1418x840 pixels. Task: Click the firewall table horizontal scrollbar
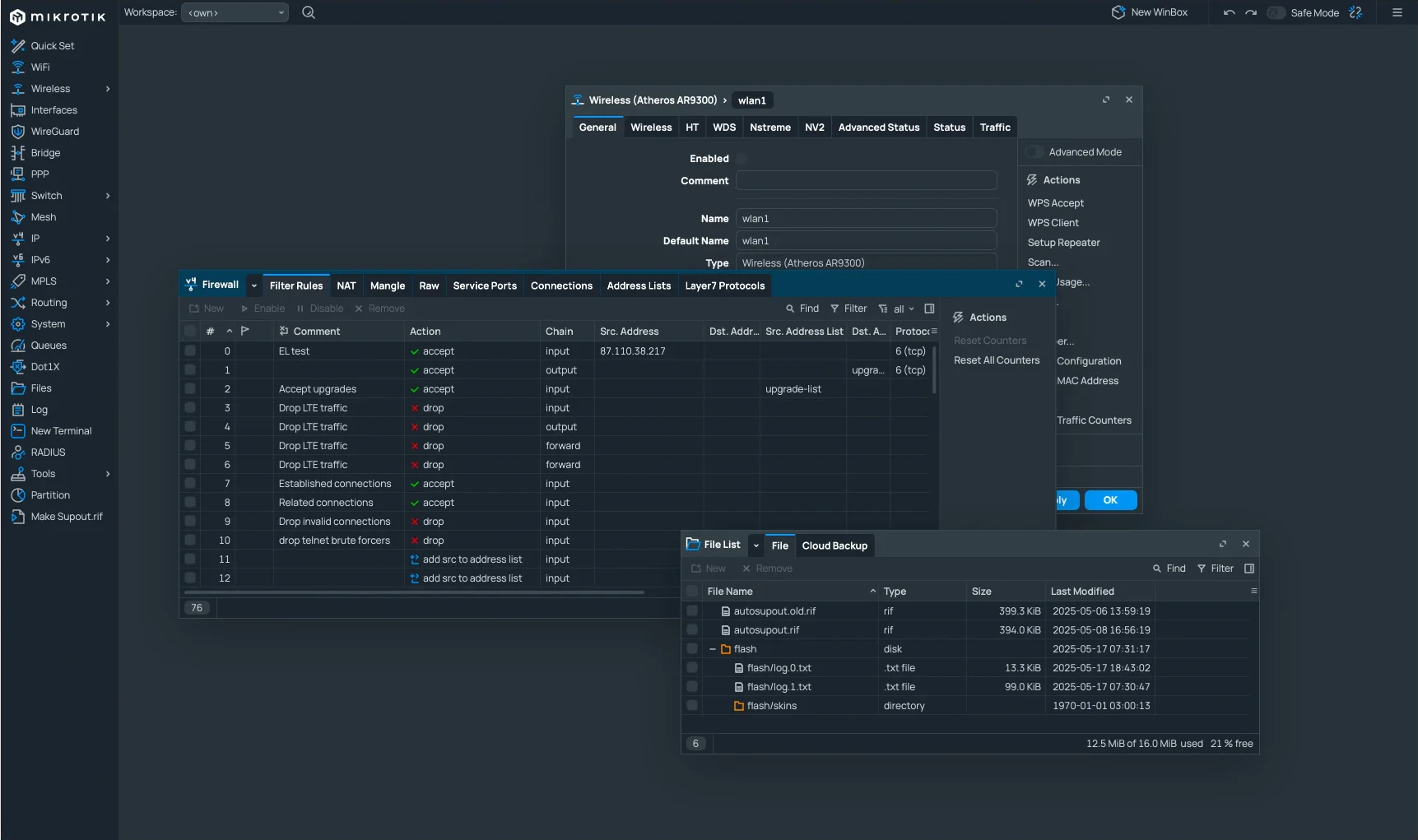(x=414, y=592)
